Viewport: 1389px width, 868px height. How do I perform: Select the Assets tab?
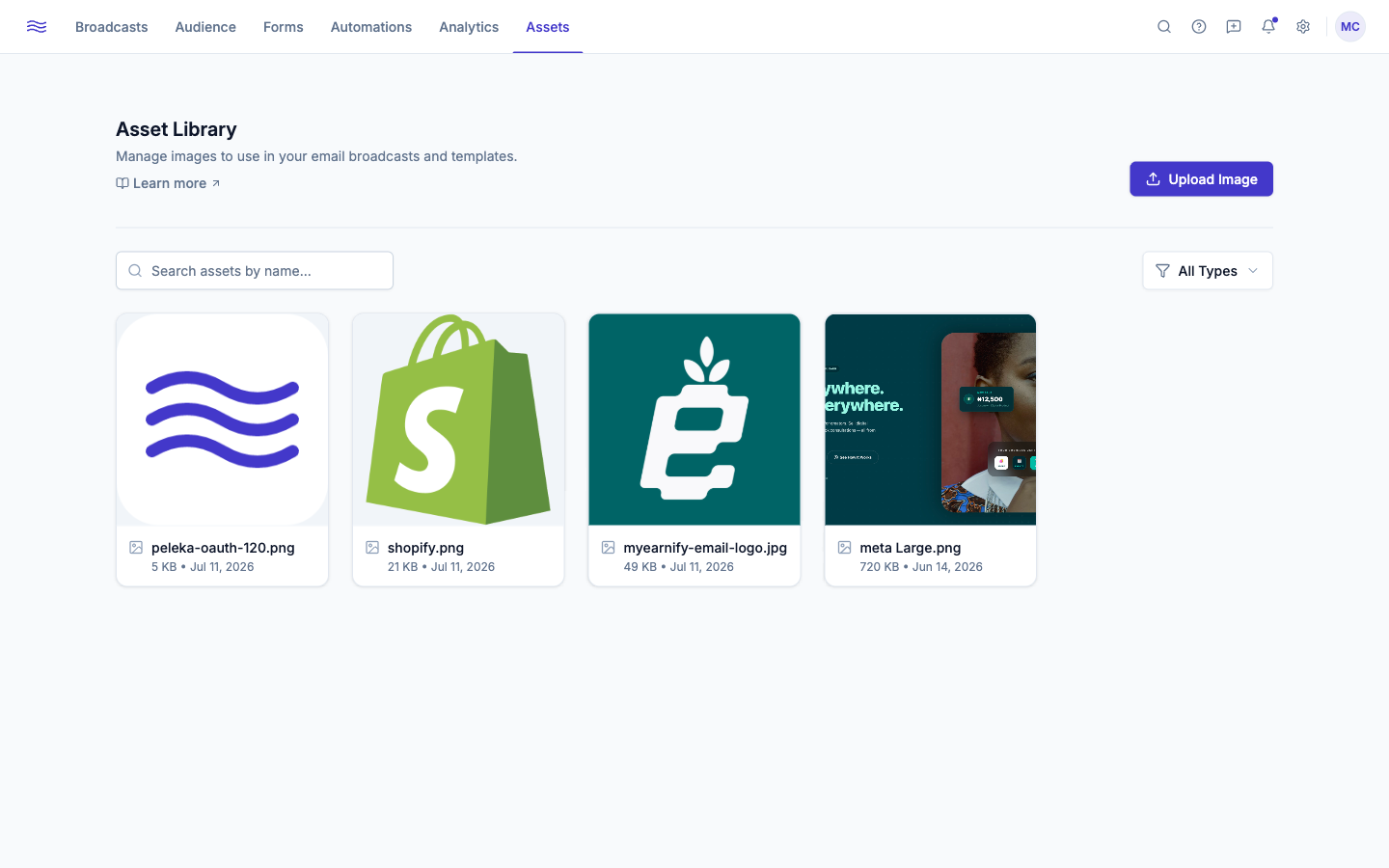pyautogui.click(x=548, y=27)
